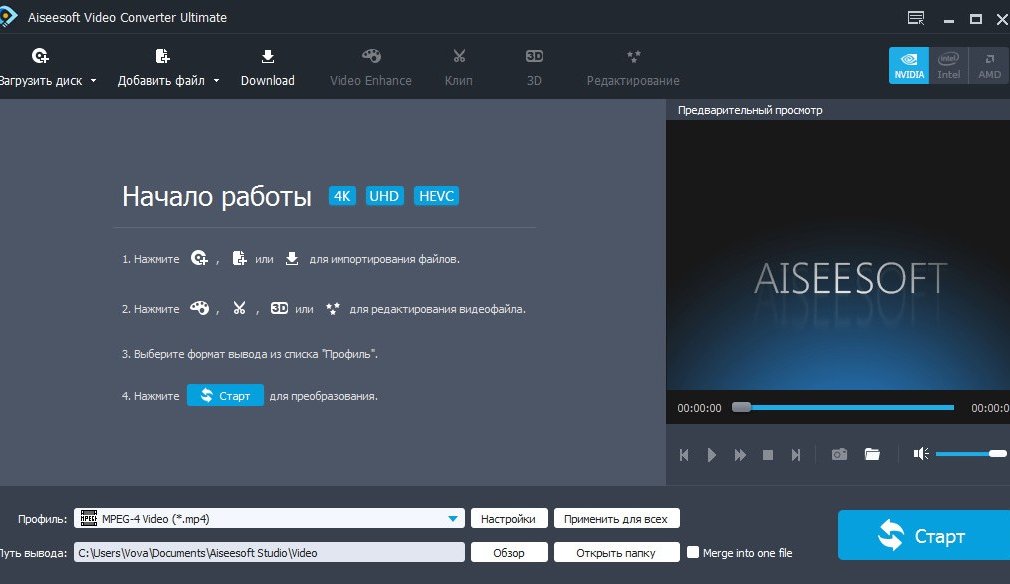Click the large Start (Старт) button
The width and height of the screenshot is (1010, 584).
pos(924,535)
